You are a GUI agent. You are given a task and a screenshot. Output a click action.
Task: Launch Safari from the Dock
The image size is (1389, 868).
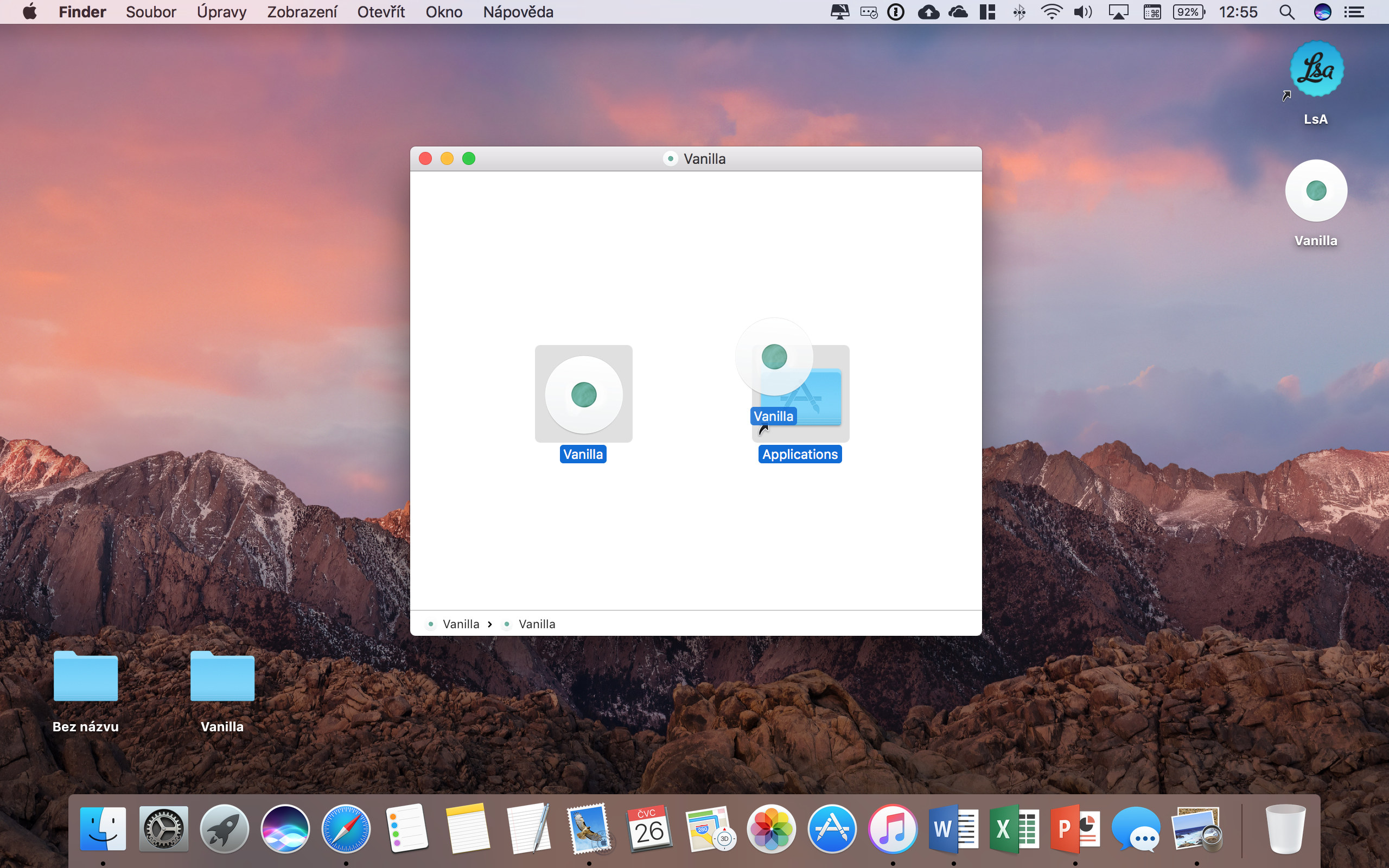pos(346,829)
